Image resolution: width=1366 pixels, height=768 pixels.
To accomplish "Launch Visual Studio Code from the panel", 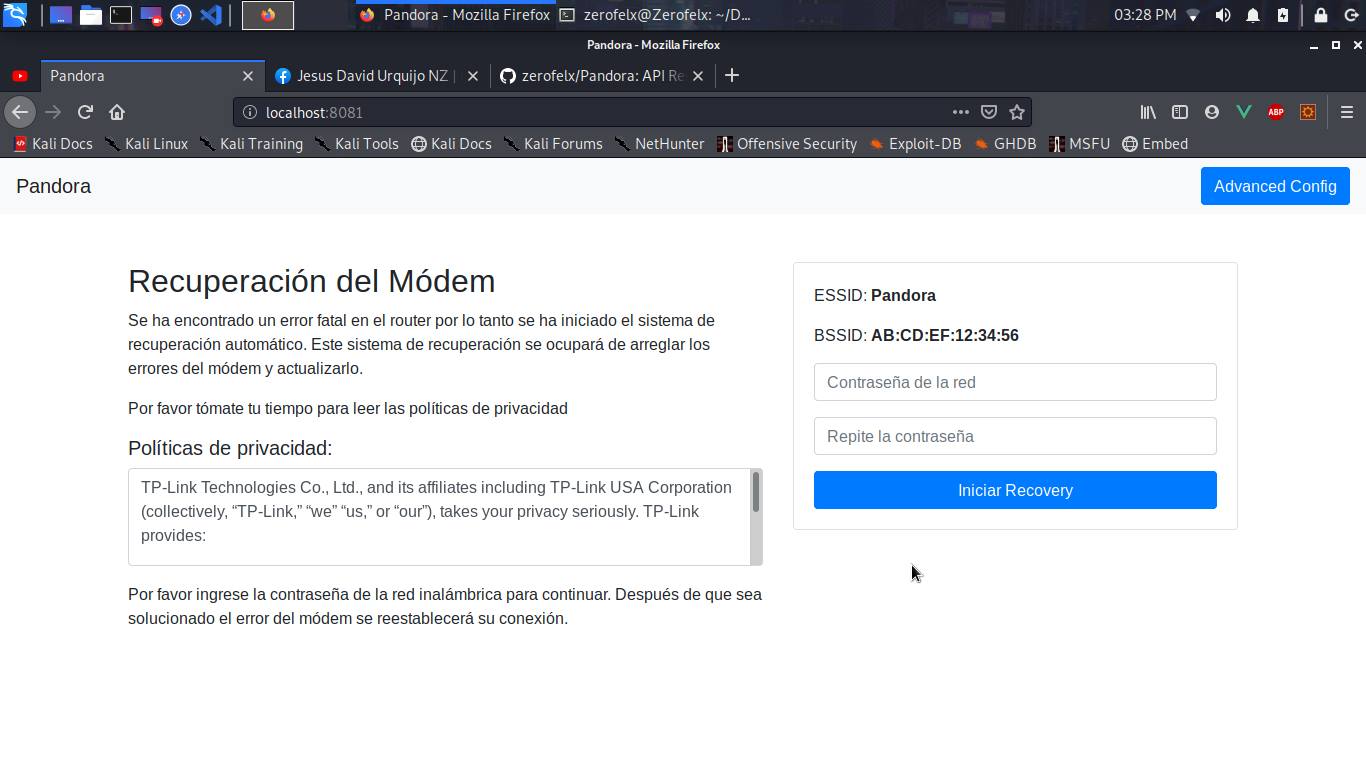I will (x=211, y=15).
